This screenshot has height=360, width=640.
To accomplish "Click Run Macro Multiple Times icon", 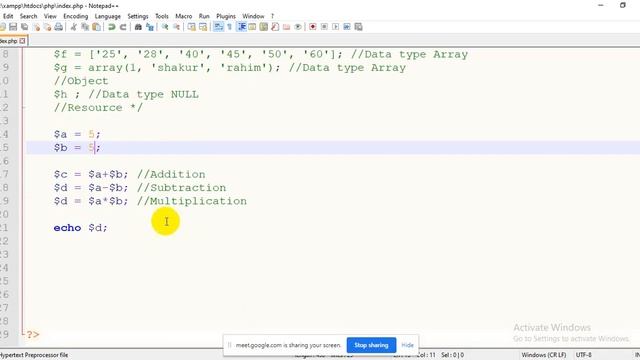I will [347, 27].
